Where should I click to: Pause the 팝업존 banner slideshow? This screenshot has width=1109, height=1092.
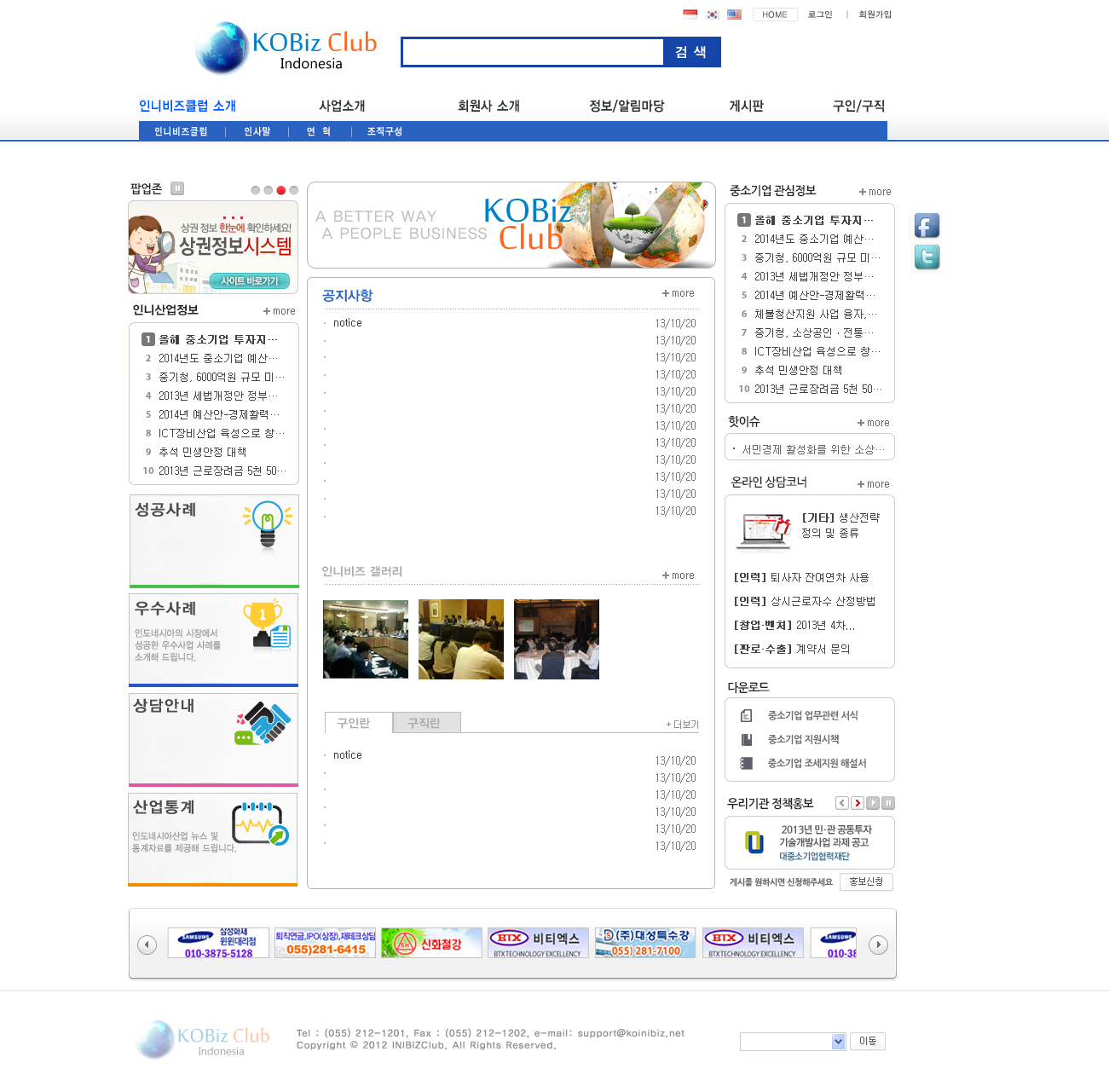(x=177, y=188)
